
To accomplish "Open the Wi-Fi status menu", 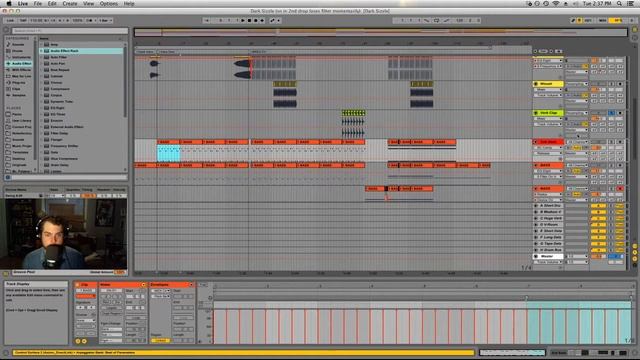I will coord(556,3).
